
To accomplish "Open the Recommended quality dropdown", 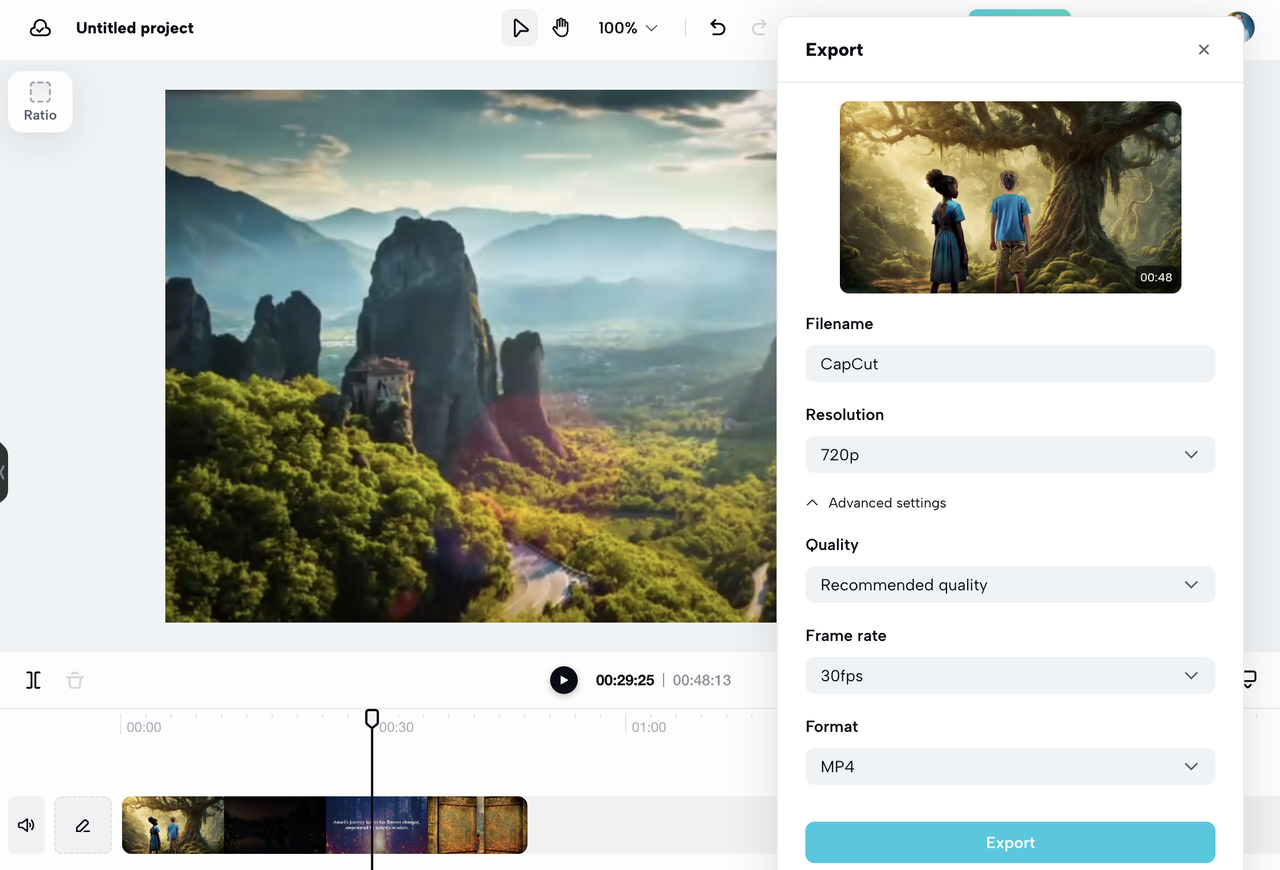I will click(x=1010, y=585).
